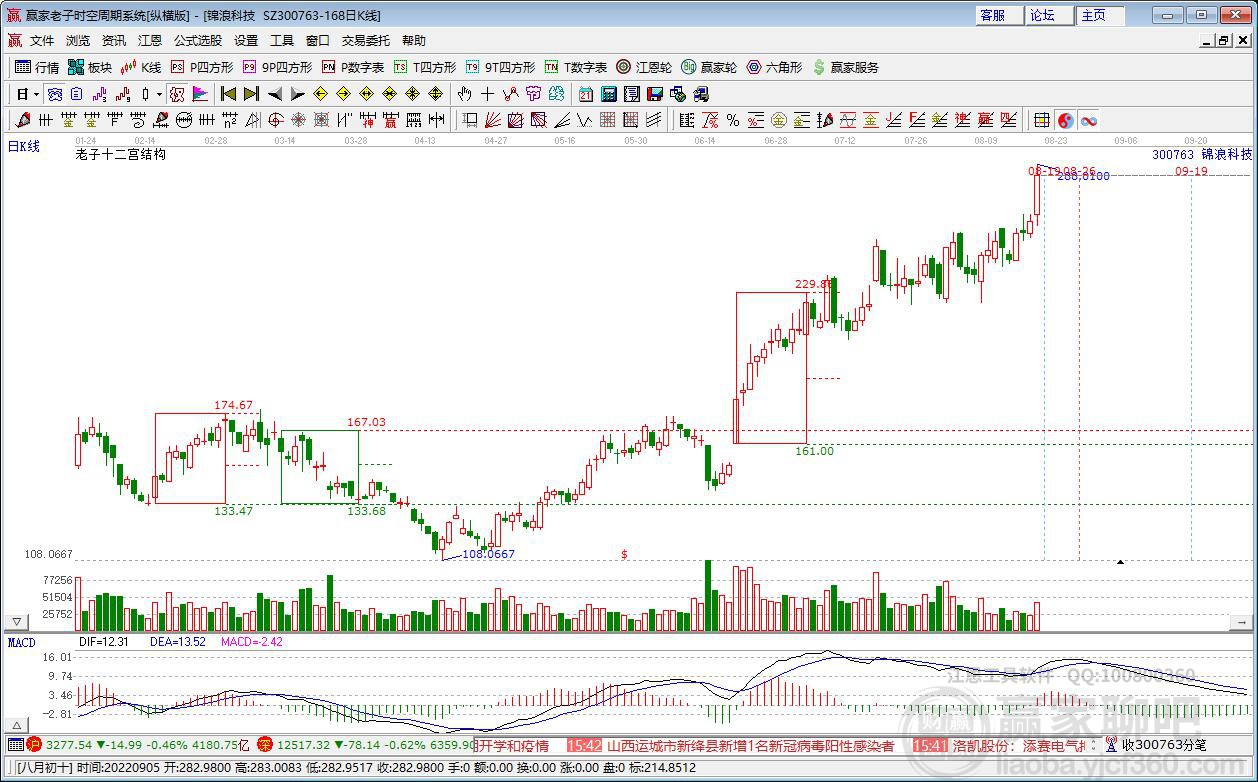1258x782 pixels.
Task: Open the calendar icon in toolbar
Action: point(585,94)
